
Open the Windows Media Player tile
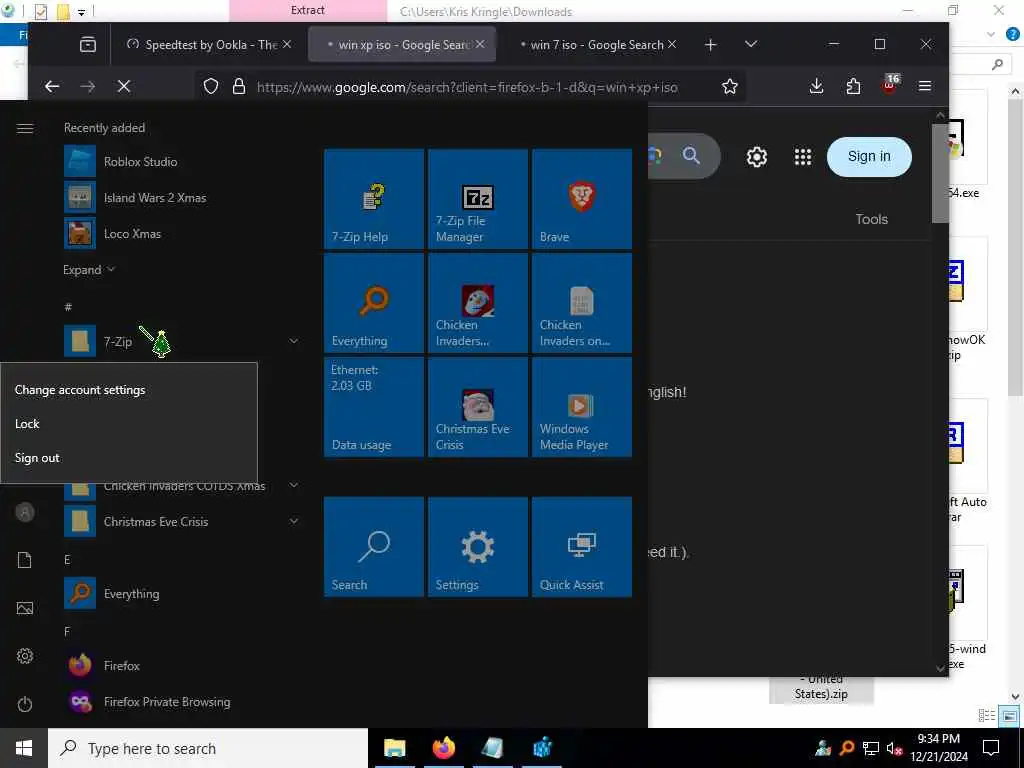(x=581, y=406)
